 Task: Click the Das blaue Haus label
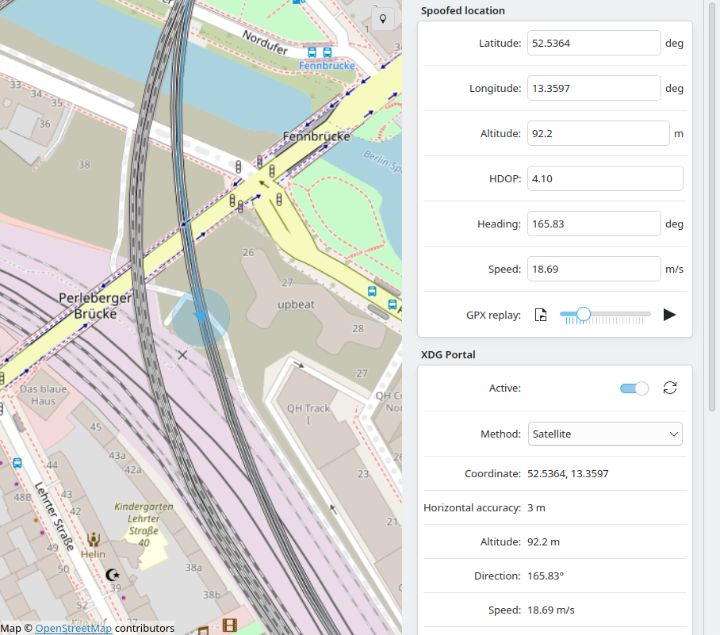(x=43, y=395)
